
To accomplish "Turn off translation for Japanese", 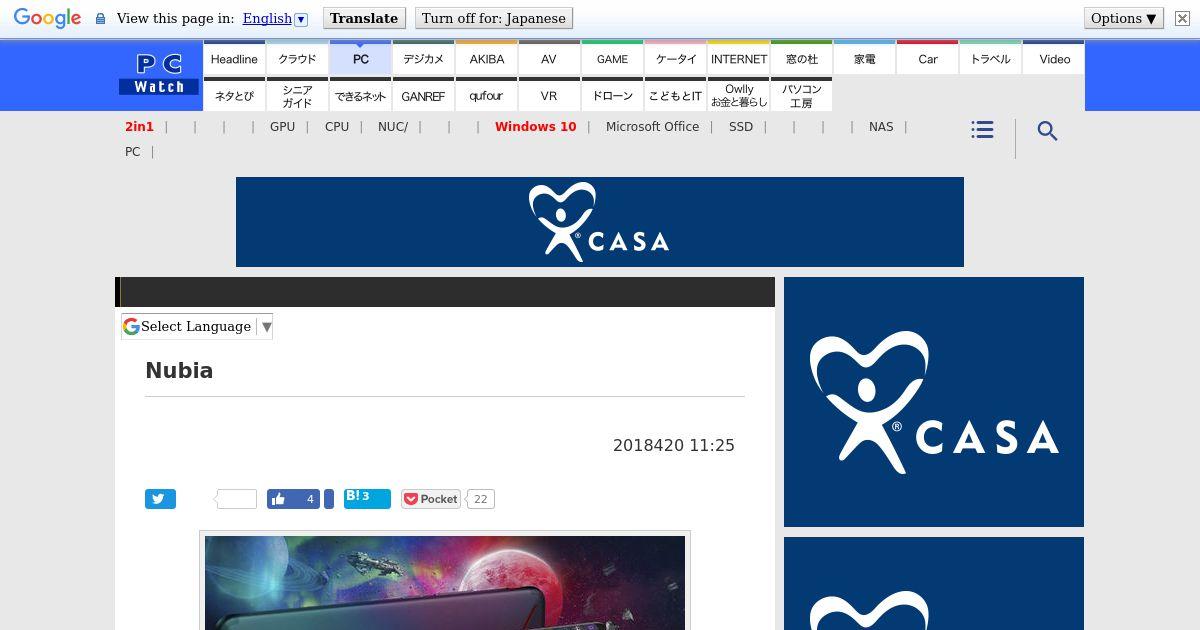I will [493, 18].
